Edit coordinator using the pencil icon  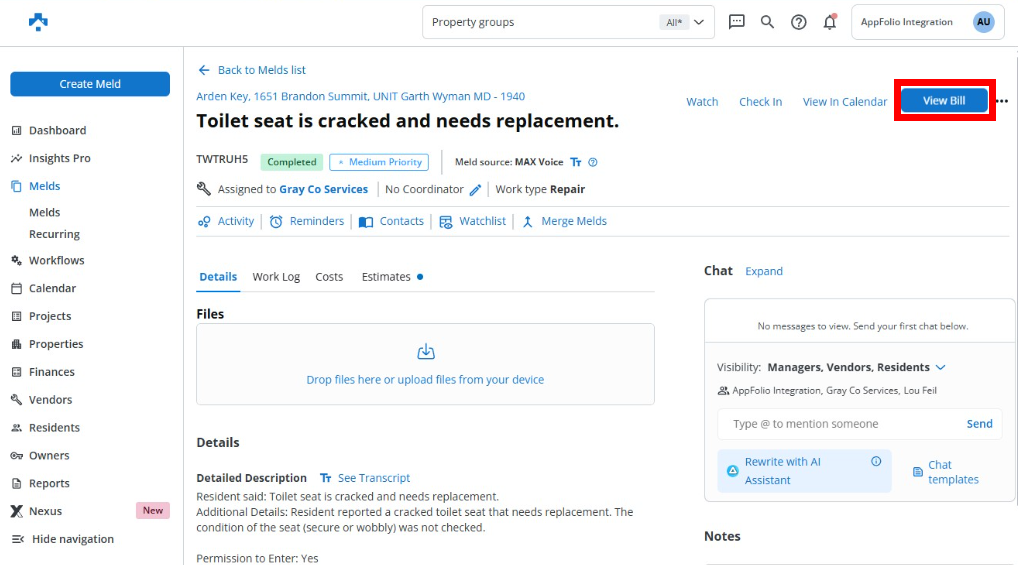[x=476, y=190]
